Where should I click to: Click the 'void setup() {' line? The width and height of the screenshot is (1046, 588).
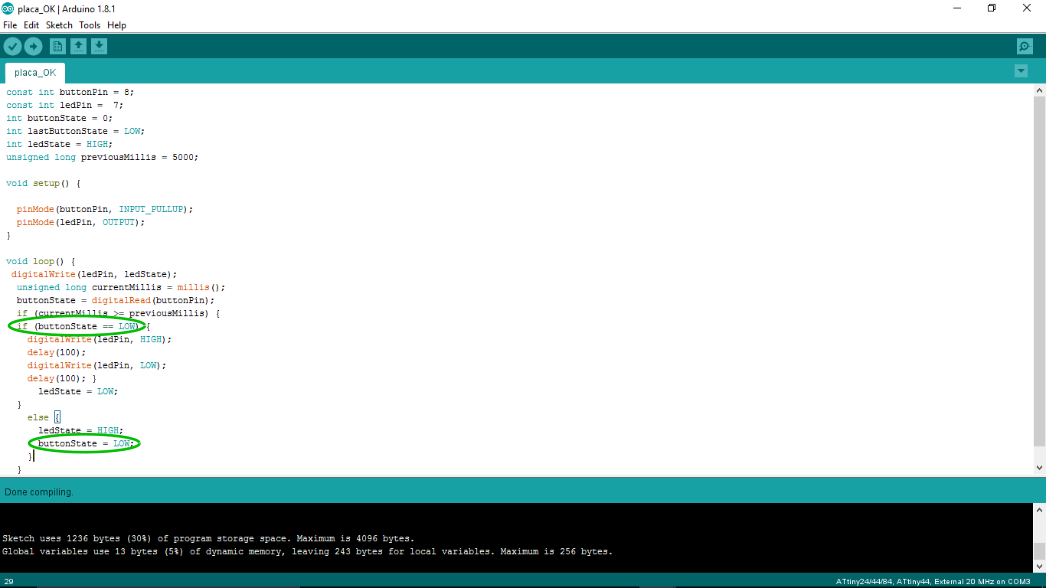coord(43,184)
